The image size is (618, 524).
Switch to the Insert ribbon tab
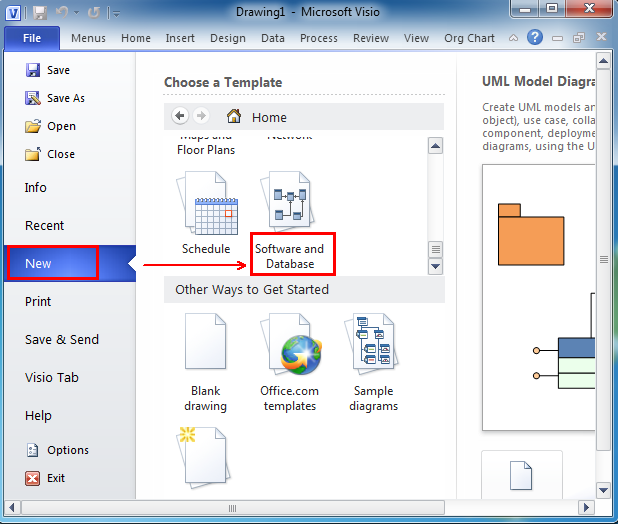[180, 38]
